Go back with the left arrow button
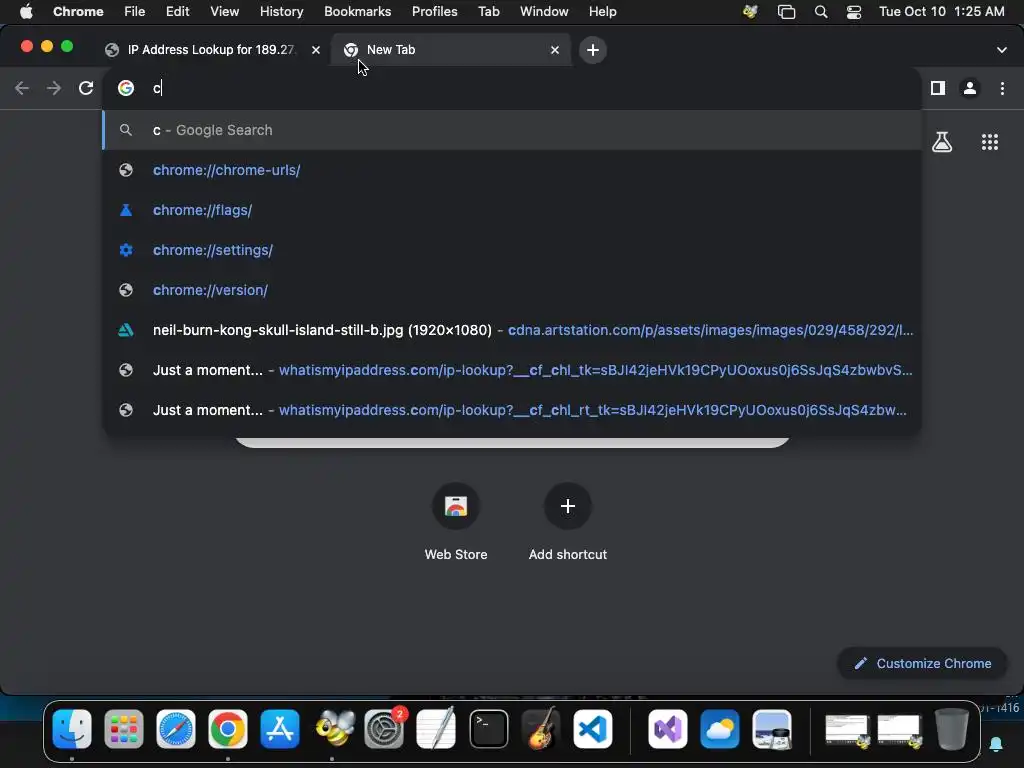Viewport: 1024px width, 768px height. coord(22,88)
